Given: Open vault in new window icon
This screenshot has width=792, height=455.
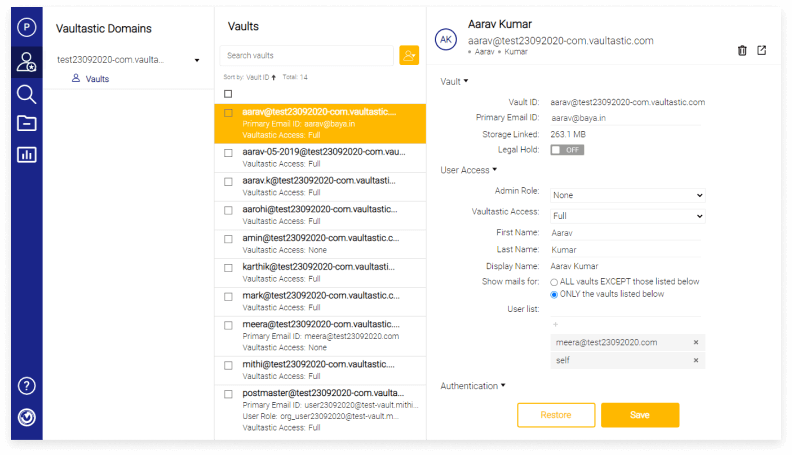Looking at the screenshot, I should click(762, 50).
